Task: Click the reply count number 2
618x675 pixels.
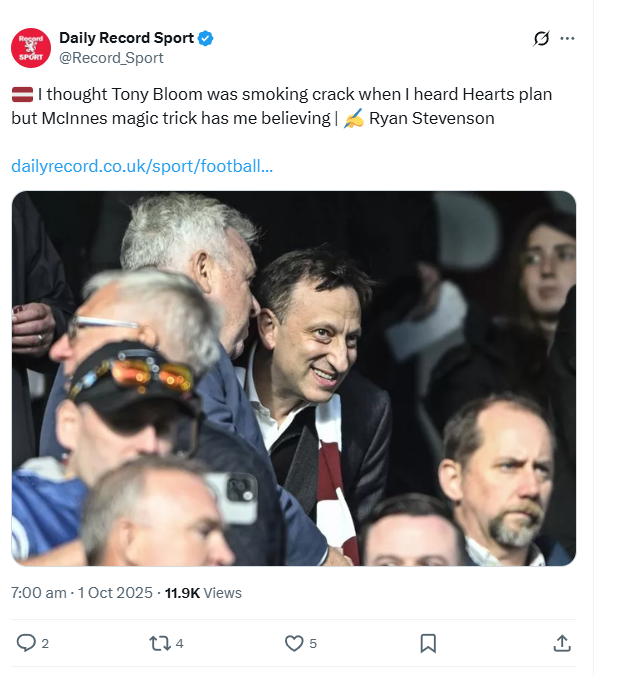Action: point(45,644)
